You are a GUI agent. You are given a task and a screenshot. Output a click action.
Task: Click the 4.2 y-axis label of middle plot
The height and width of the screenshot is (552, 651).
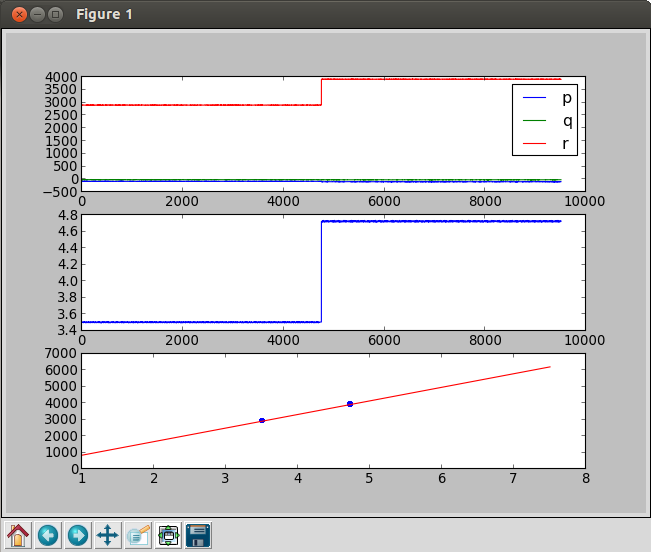[68, 264]
